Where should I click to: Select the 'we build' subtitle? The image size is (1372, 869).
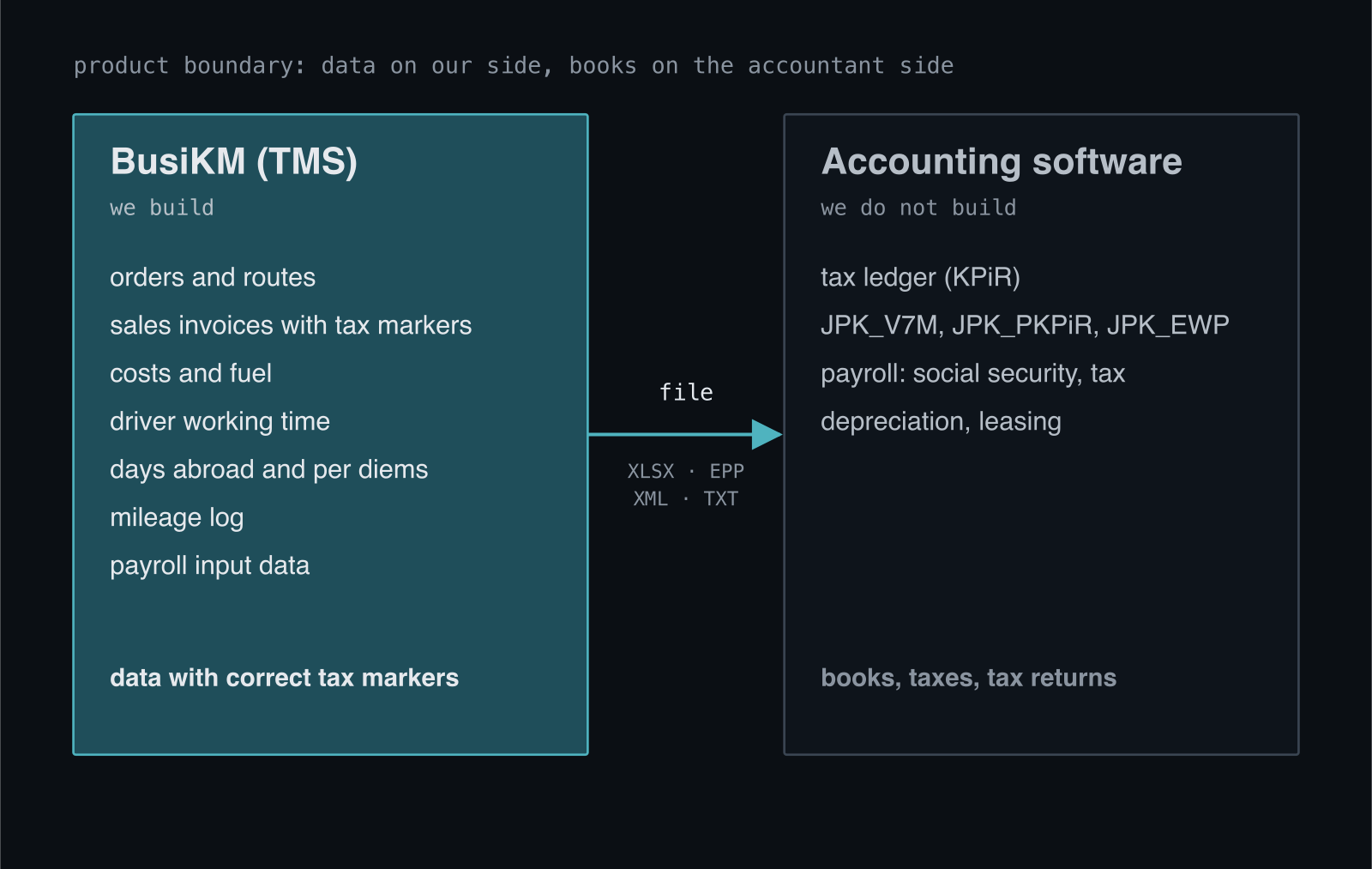click(162, 208)
